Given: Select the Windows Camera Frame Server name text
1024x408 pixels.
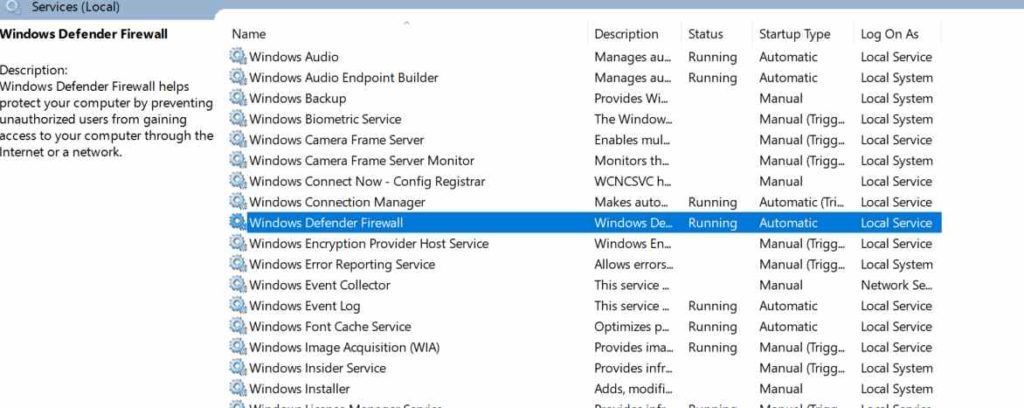Looking at the screenshot, I should [x=337, y=140].
